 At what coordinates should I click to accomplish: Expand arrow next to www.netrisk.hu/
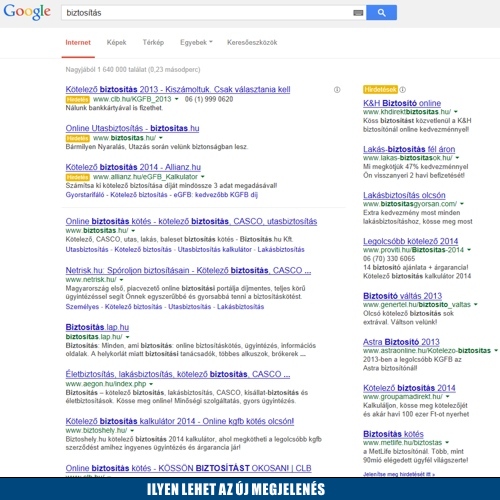(121, 280)
